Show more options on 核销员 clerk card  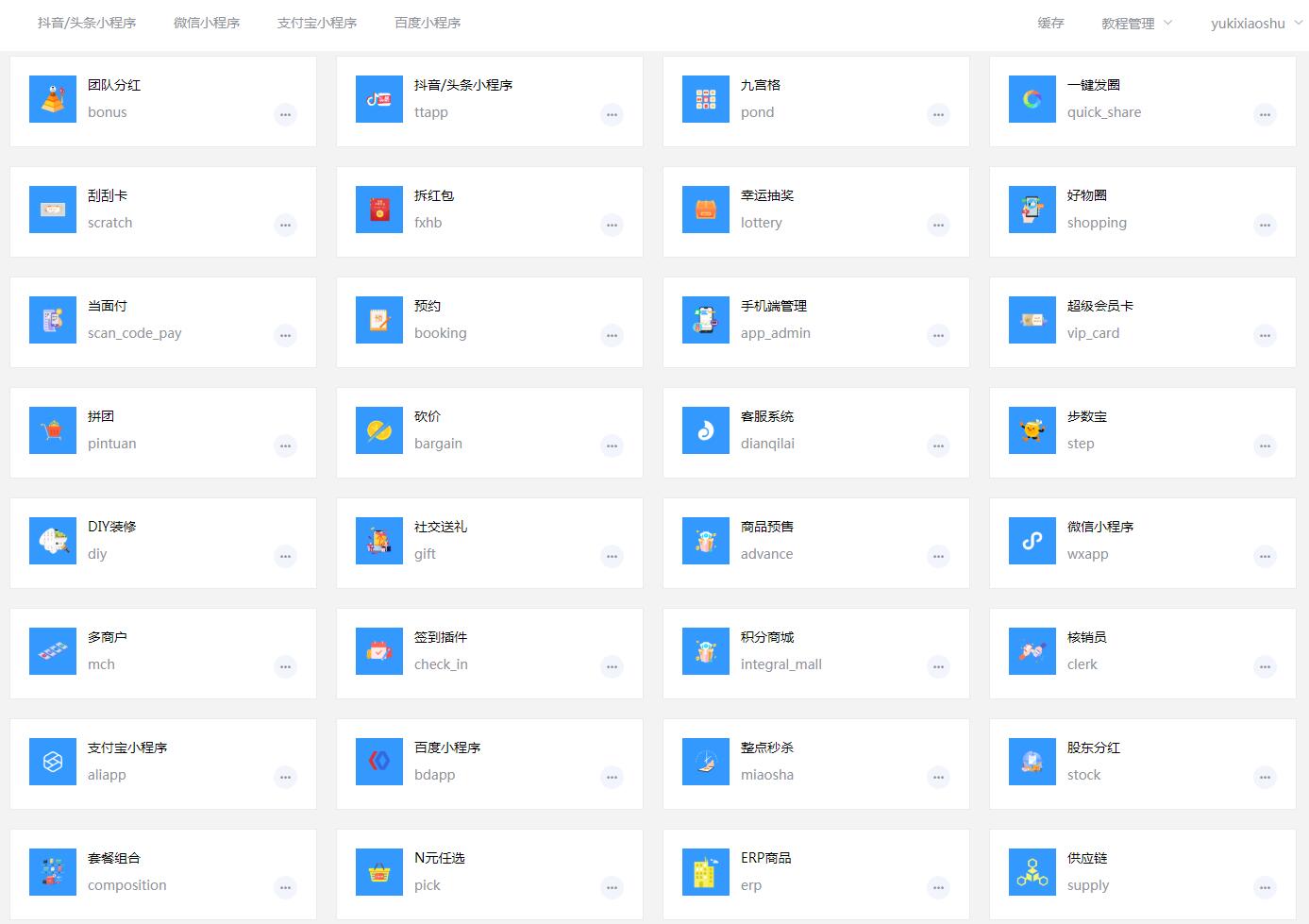[1265, 666]
